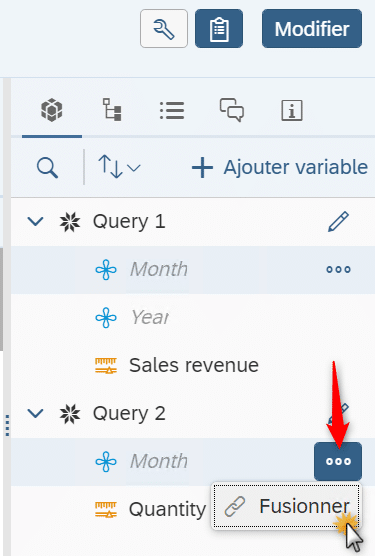Open more options for Query 1 Month
Image resolution: width=375 pixels, height=556 pixels.
coord(338,270)
